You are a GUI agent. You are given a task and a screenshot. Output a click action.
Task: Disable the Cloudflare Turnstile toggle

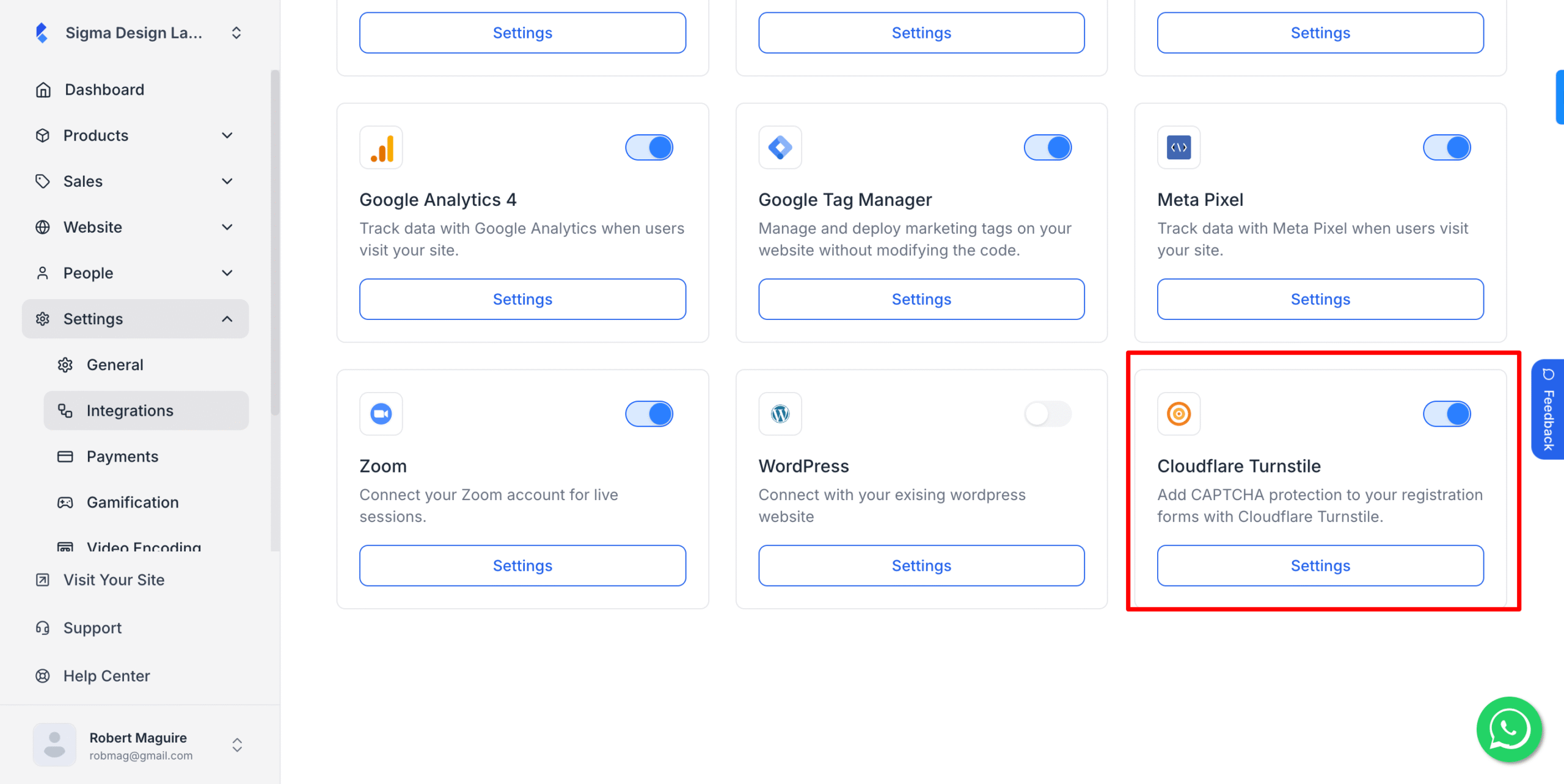click(1447, 414)
